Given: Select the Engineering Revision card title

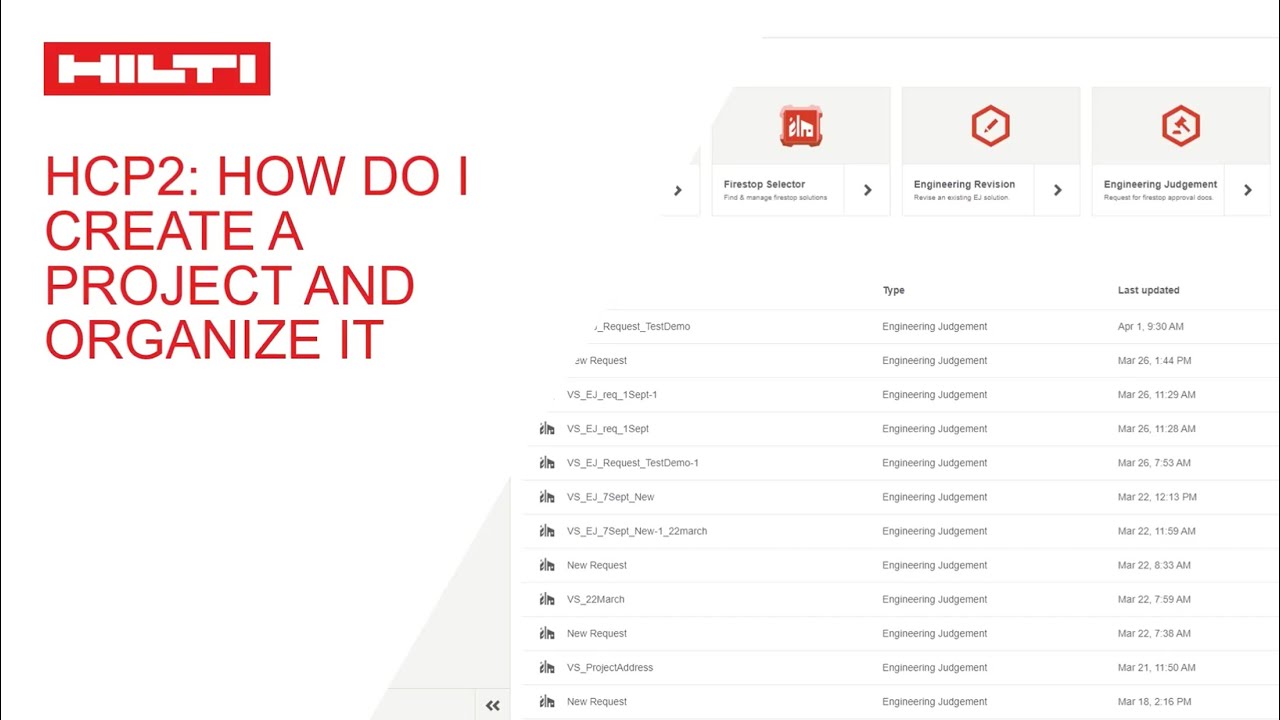Looking at the screenshot, I should [964, 184].
